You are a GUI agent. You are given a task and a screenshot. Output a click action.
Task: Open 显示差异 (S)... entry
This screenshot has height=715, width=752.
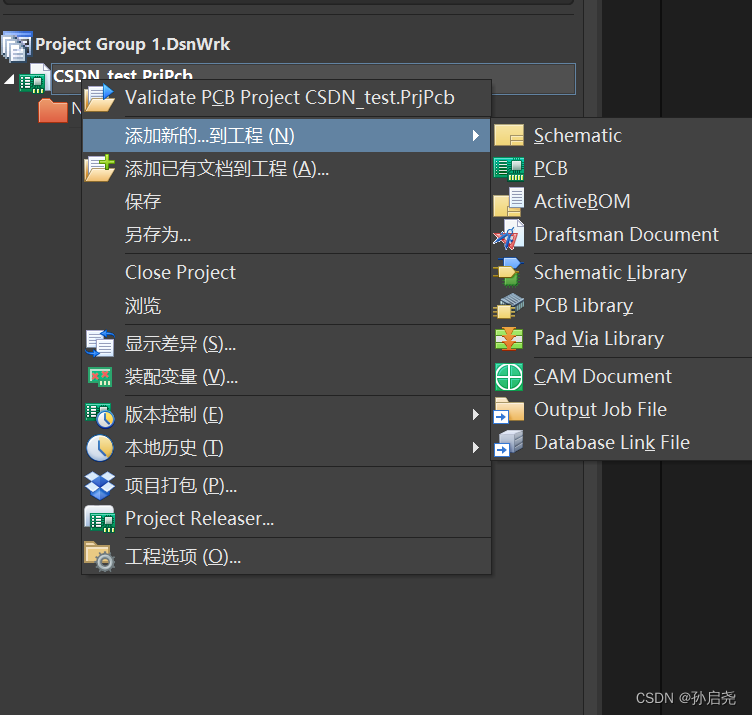[x=287, y=344]
